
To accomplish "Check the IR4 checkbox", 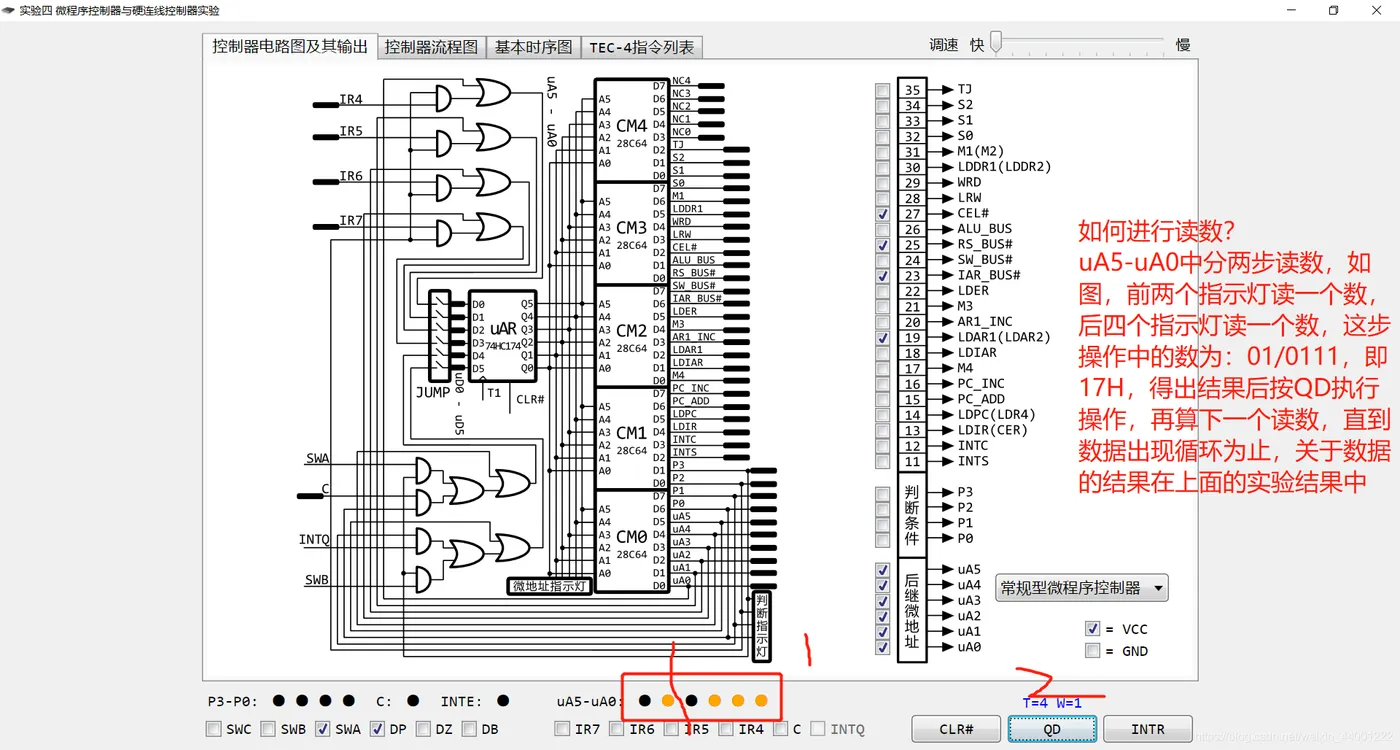I will [x=727, y=729].
